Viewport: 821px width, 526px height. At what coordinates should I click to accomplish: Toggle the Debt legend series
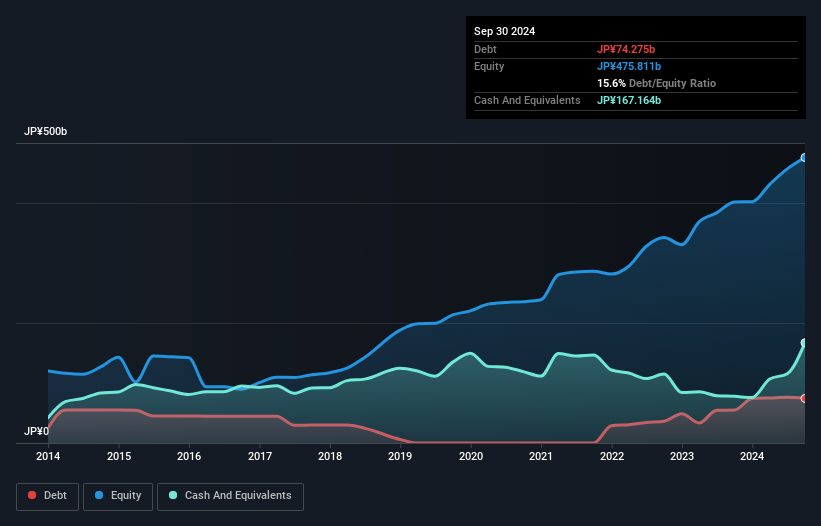(x=48, y=495)
